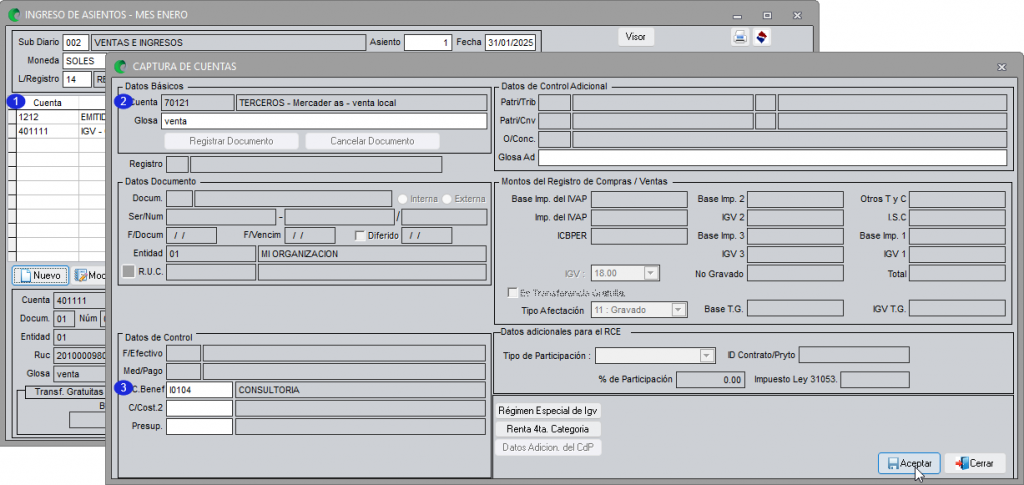Click the ID Contrato/Pryto field
Screen dimensions: 1024x485
(x=854, y=355)
